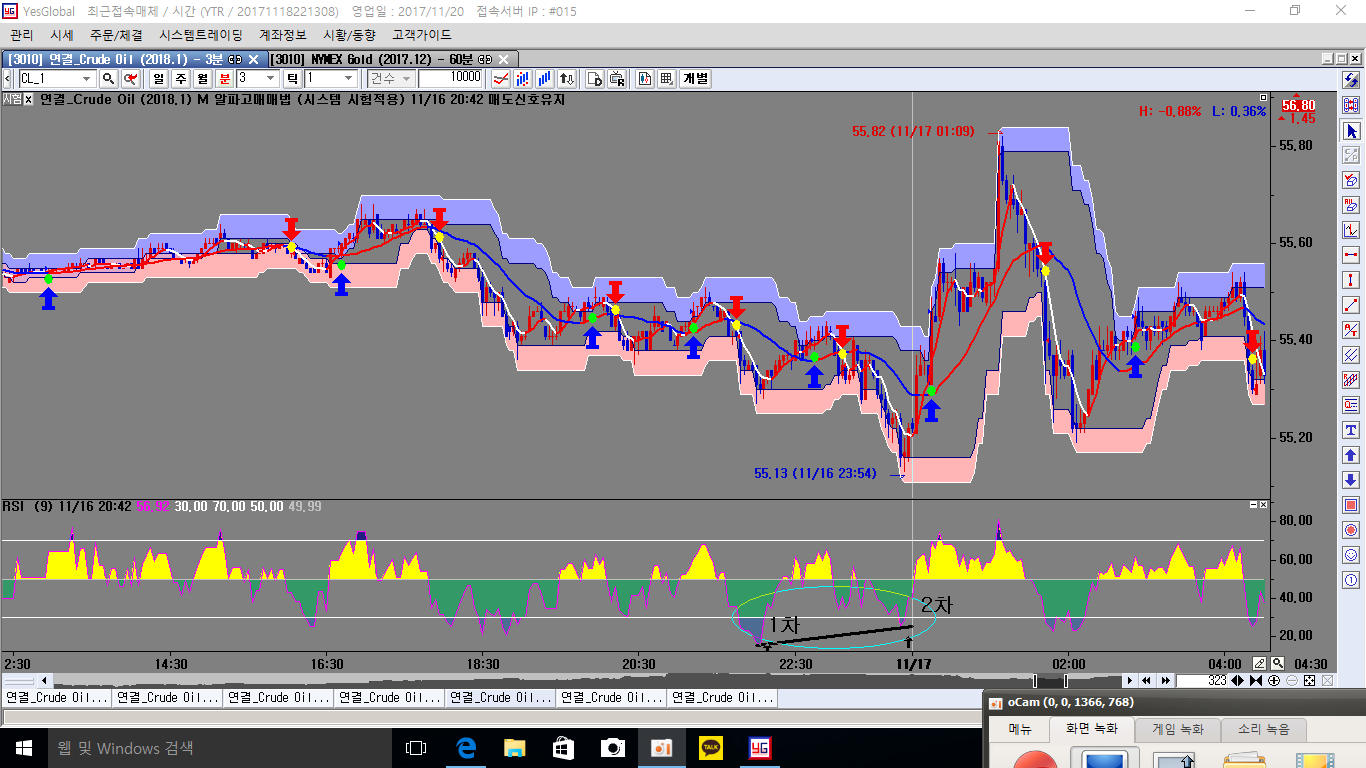Select the text annotation T tool

click(x=1351, y=430)
